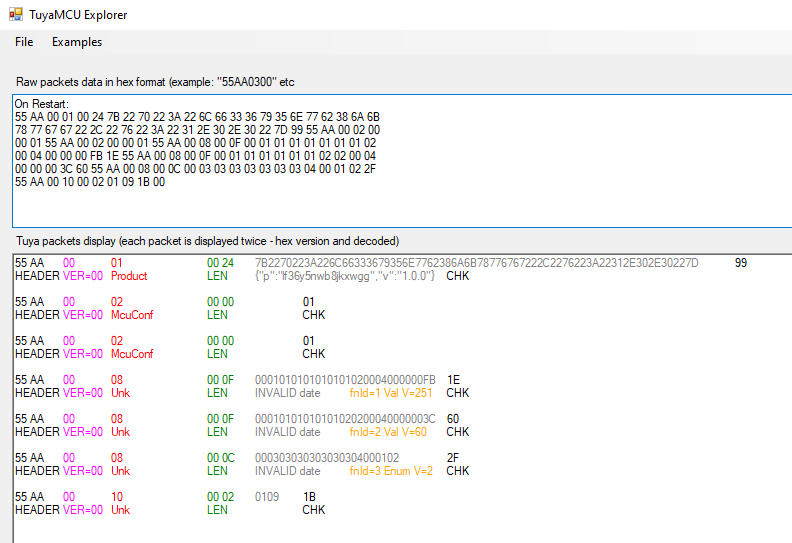
Task: Click the checksum value 1B
Action: point(309,497)
